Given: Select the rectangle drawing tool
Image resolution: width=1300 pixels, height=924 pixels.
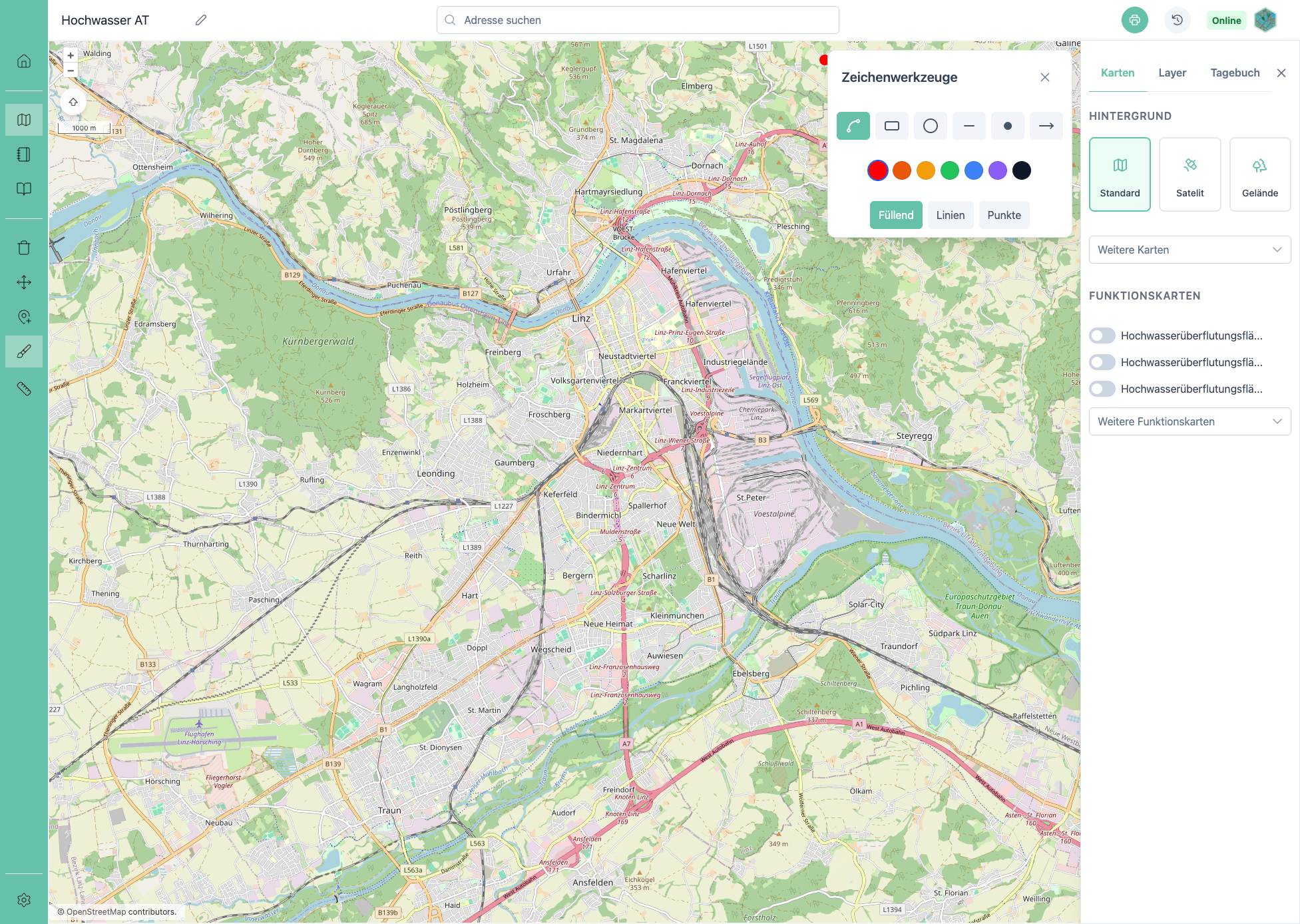Looking at the screenshot, I should pos(891,126).
